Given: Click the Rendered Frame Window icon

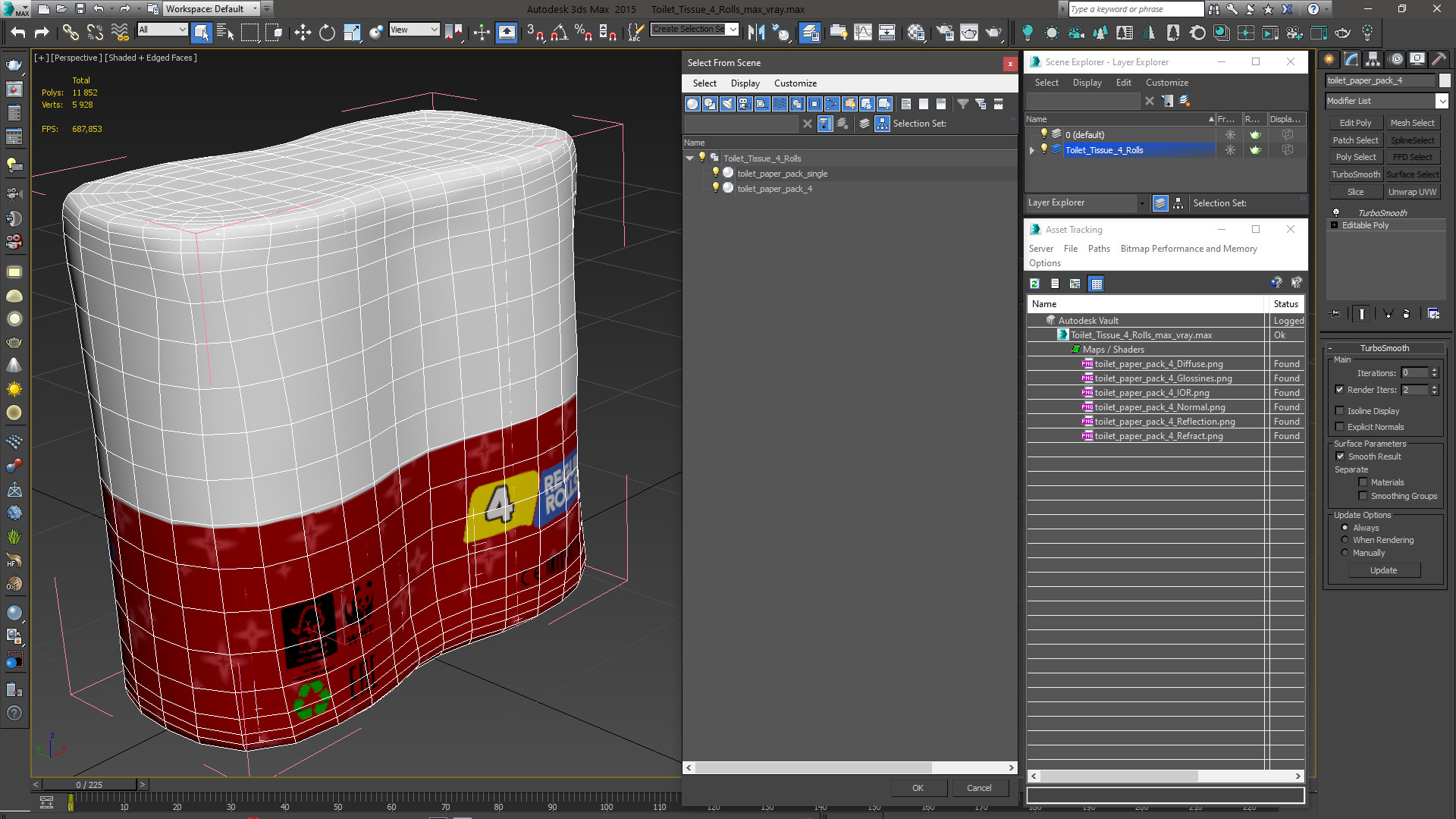Looking at the screenshot, I should click(x=969, y=33).
